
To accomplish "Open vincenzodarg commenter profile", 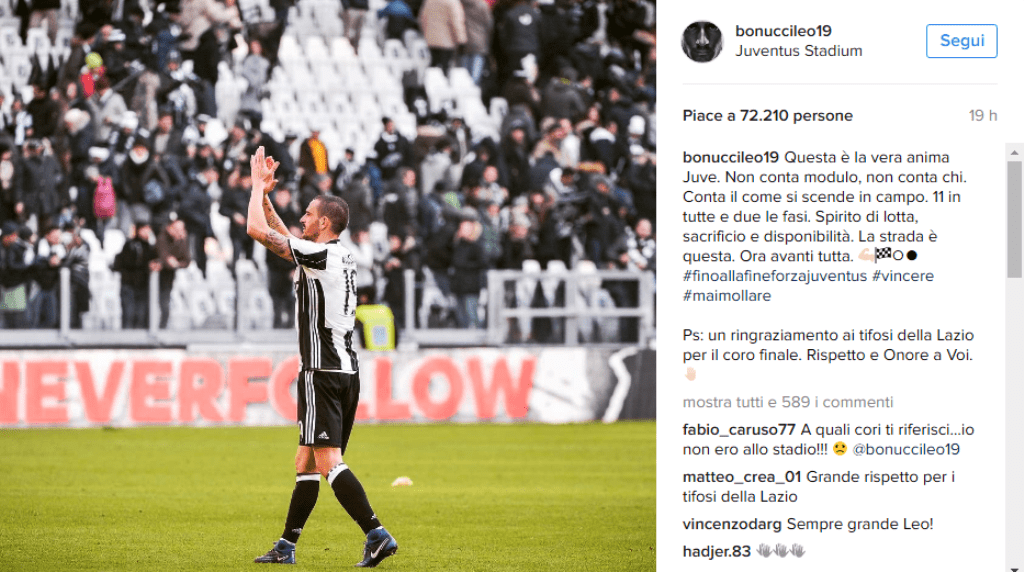I will coord(732,524).
